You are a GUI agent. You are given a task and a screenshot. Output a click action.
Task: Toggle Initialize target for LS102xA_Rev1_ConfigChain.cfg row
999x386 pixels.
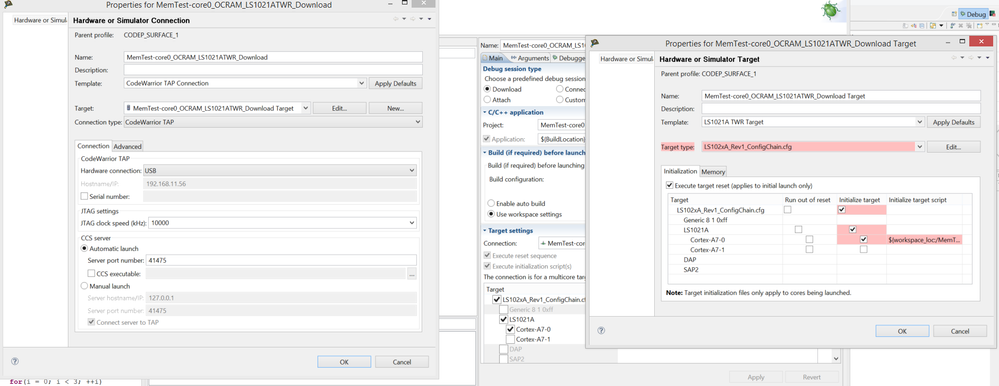(842, 210)
